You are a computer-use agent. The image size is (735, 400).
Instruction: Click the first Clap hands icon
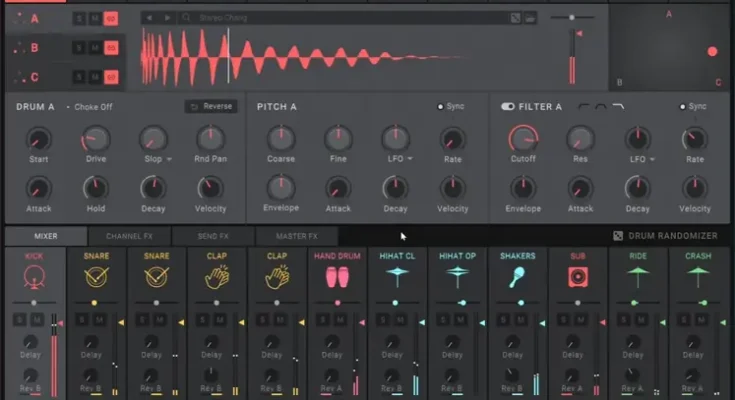215,277
